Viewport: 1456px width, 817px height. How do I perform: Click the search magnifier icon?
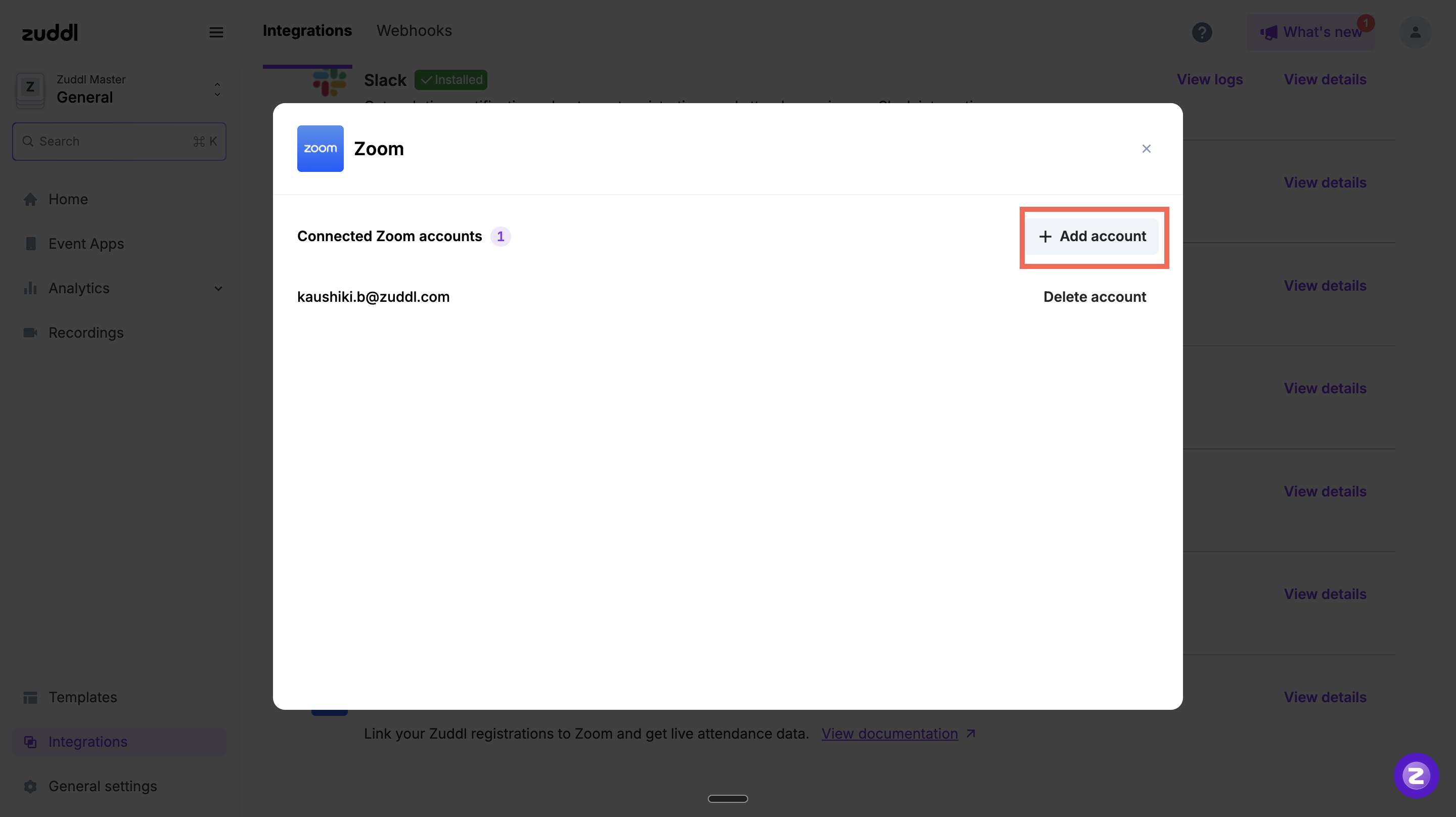pos(28,142)
